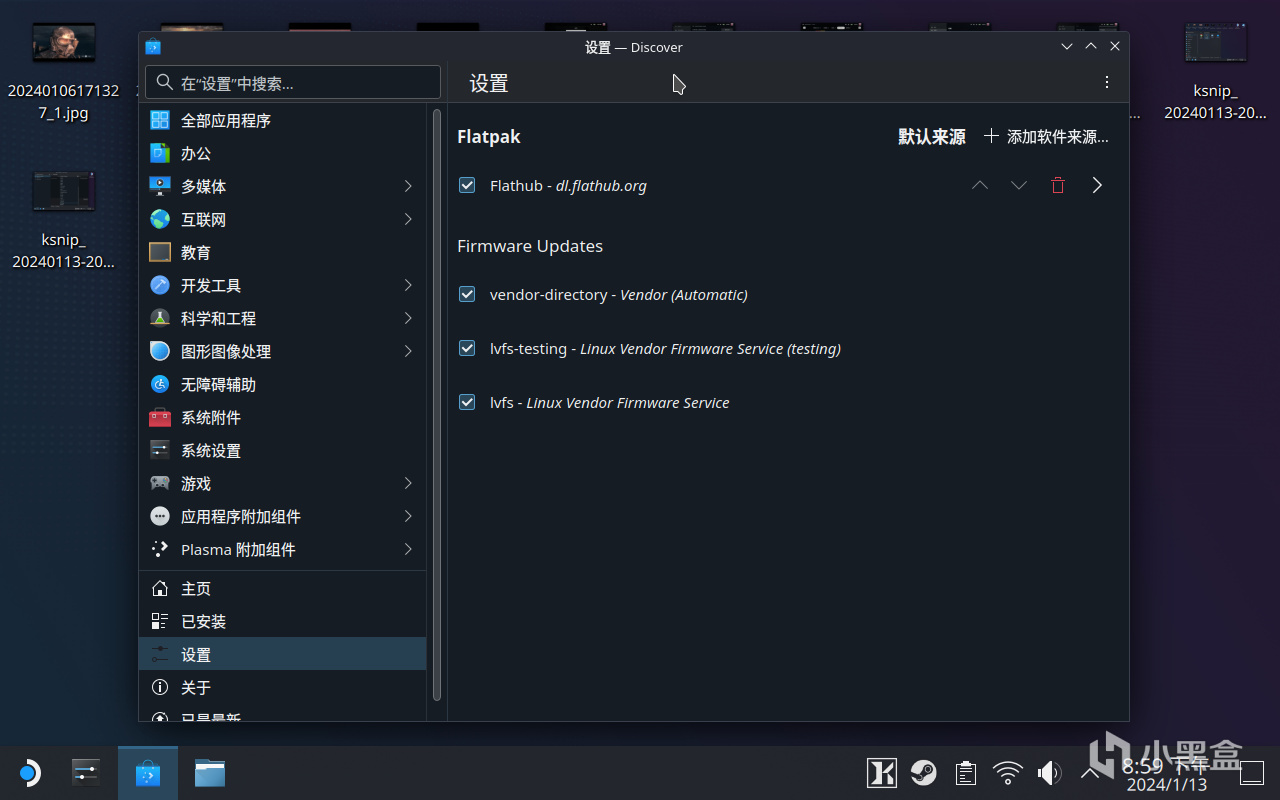The image size is (1280, 800).
Task: Open Flathub source details with the right chevron
Action: tap(1097, 185)
